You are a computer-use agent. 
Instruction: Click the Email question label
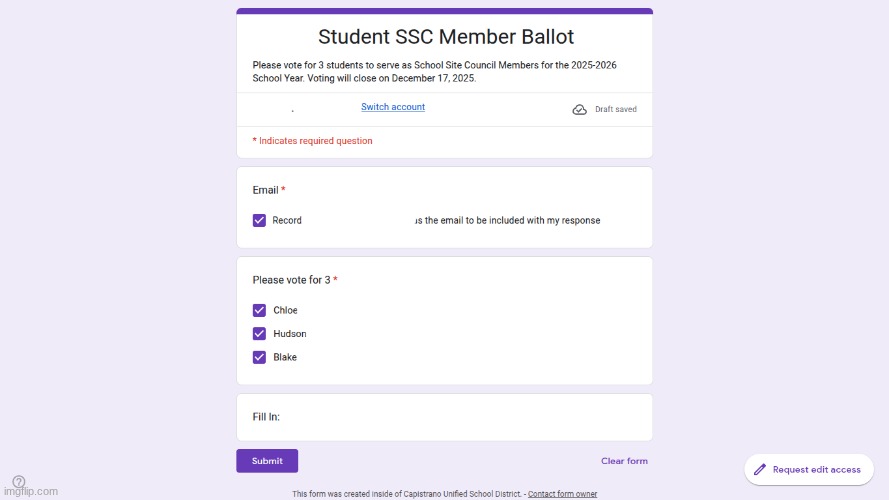(x=265, y=190)
